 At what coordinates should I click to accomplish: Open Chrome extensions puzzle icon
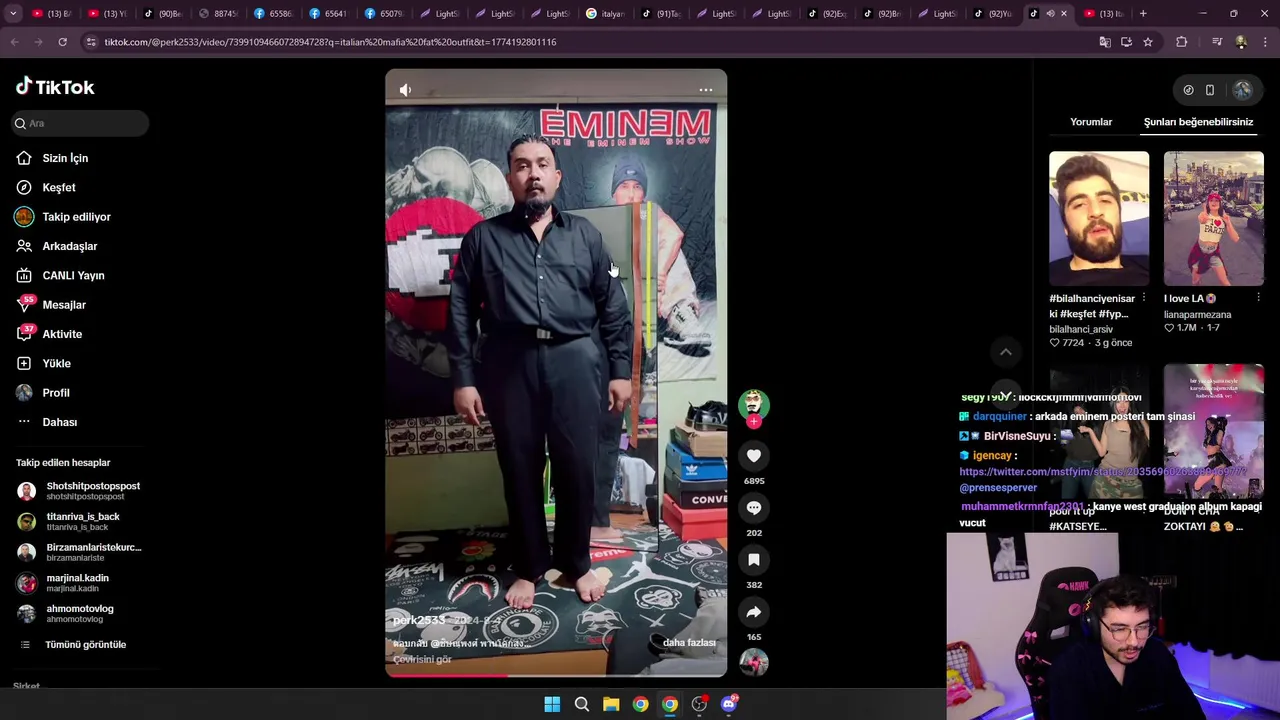click(x=1182, y=42)
